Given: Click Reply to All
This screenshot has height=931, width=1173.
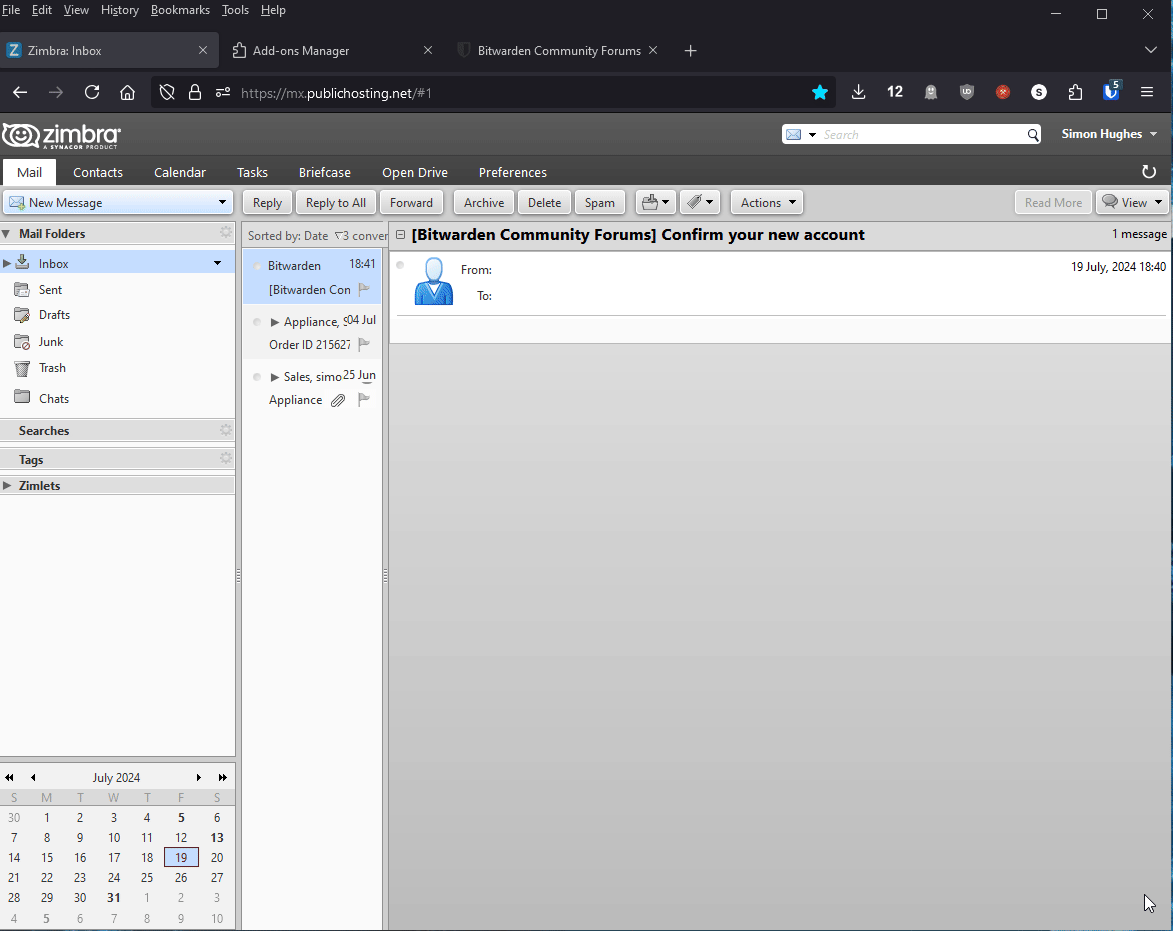Looking at the screenshot, I should pyautogui.click(x=336, y=203).
